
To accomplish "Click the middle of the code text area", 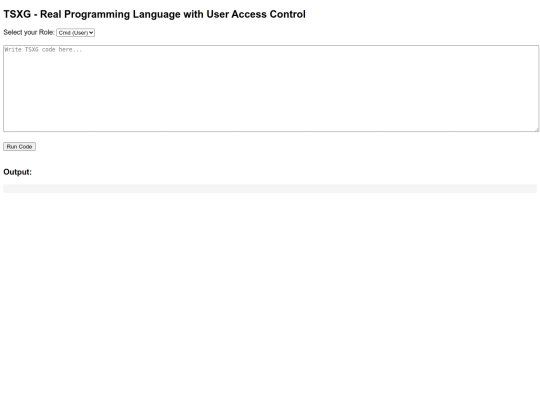I will pyautogui.click(x=271, y=89).
